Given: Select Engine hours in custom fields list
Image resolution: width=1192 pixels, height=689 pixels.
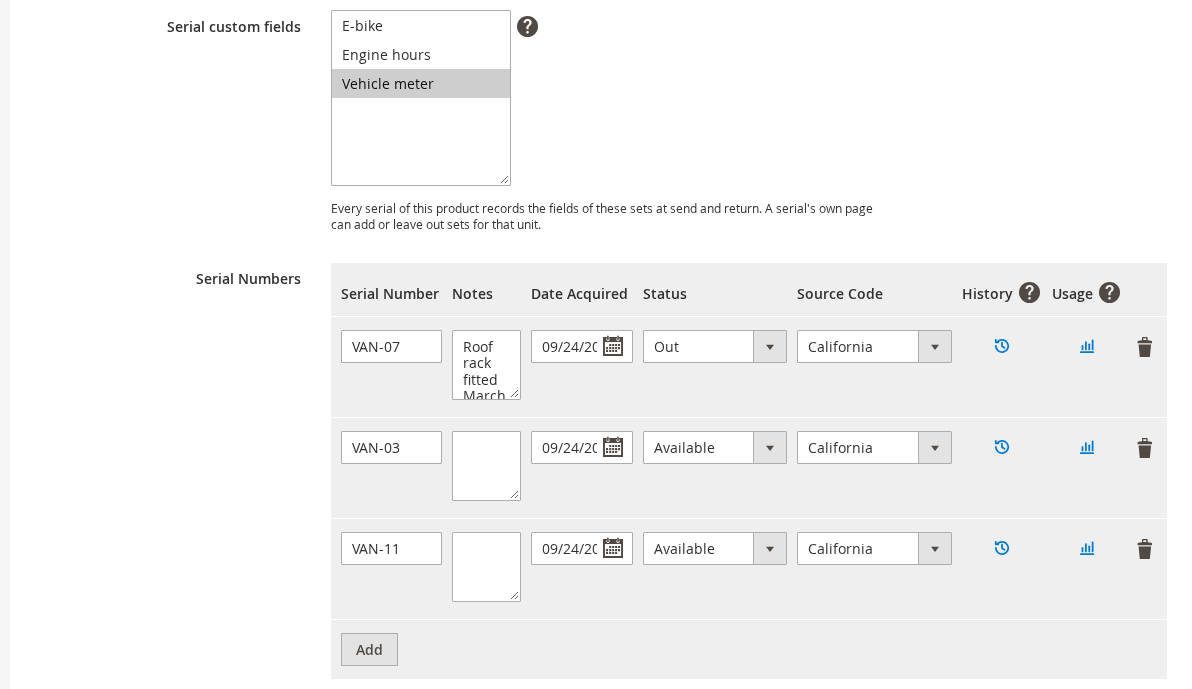Looking at the screenshot, I should tap(420, 55).
